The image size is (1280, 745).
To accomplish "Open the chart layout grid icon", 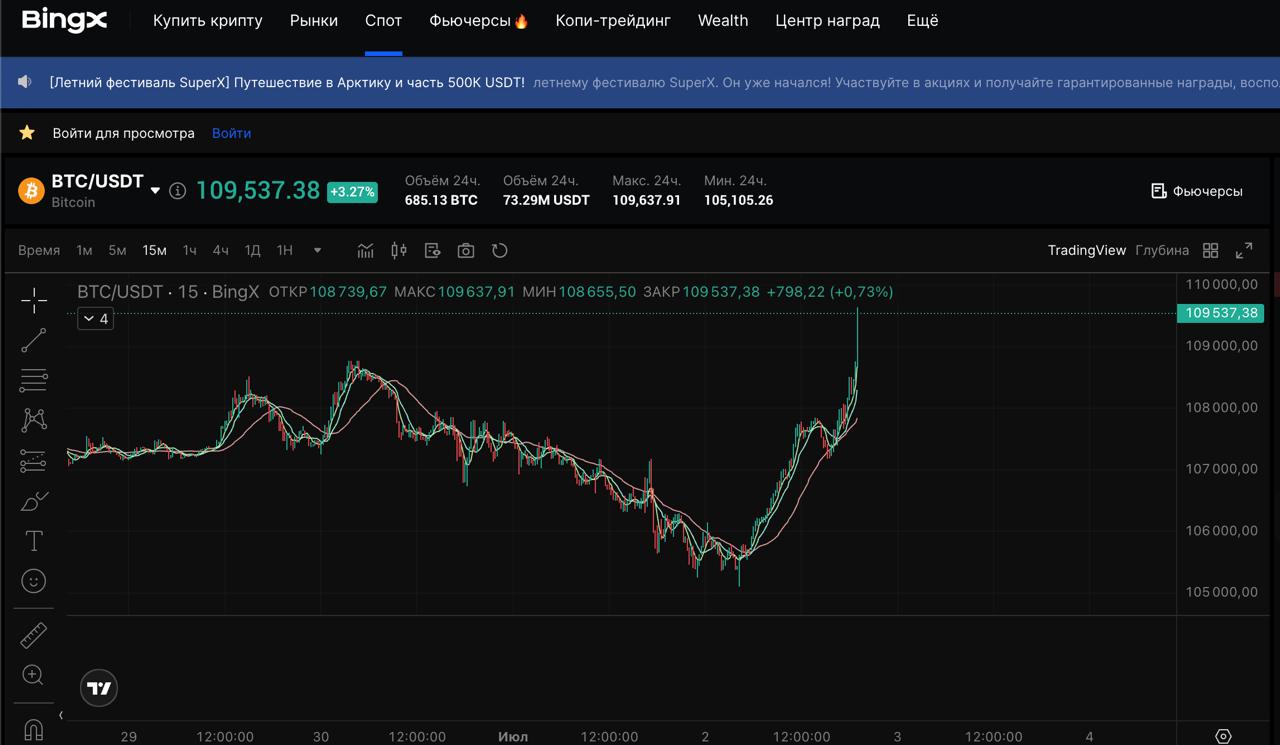I will [x=1211, y=250].
